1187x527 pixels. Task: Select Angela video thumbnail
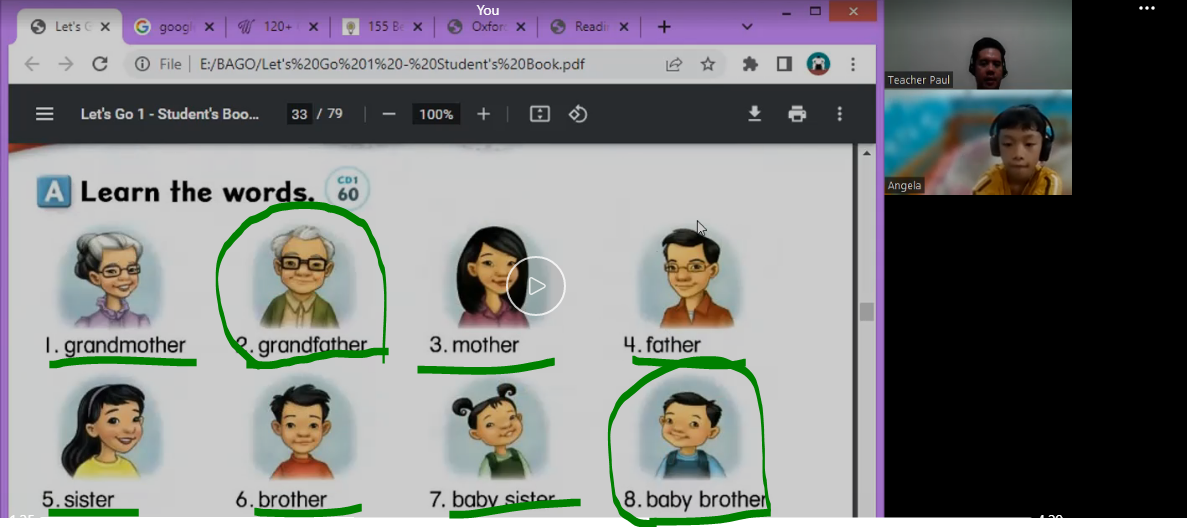[x=978, y=143]
